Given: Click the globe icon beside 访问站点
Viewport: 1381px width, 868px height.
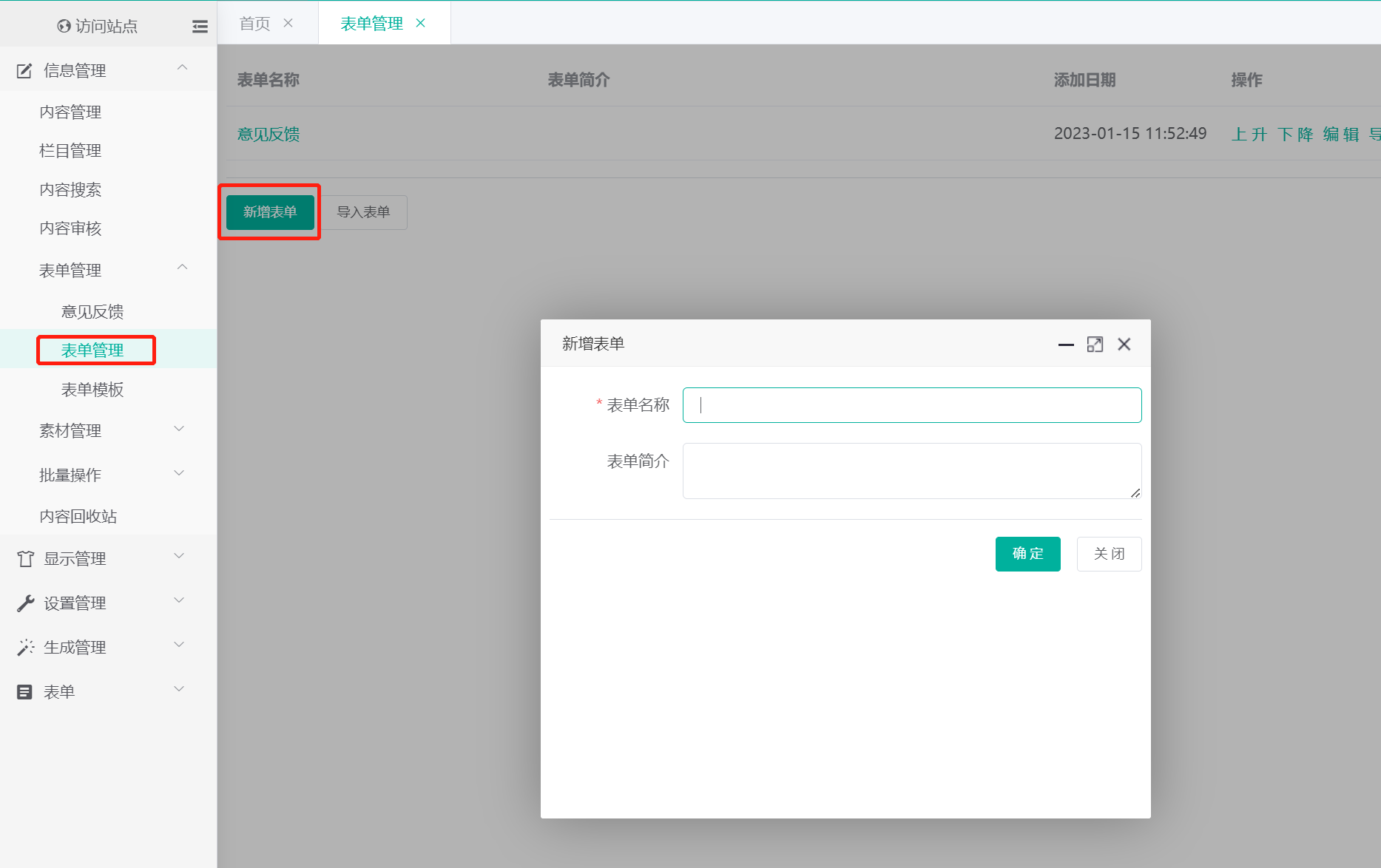Looking at the screenshot, I should pyautogui.click(x=64, y=27).
